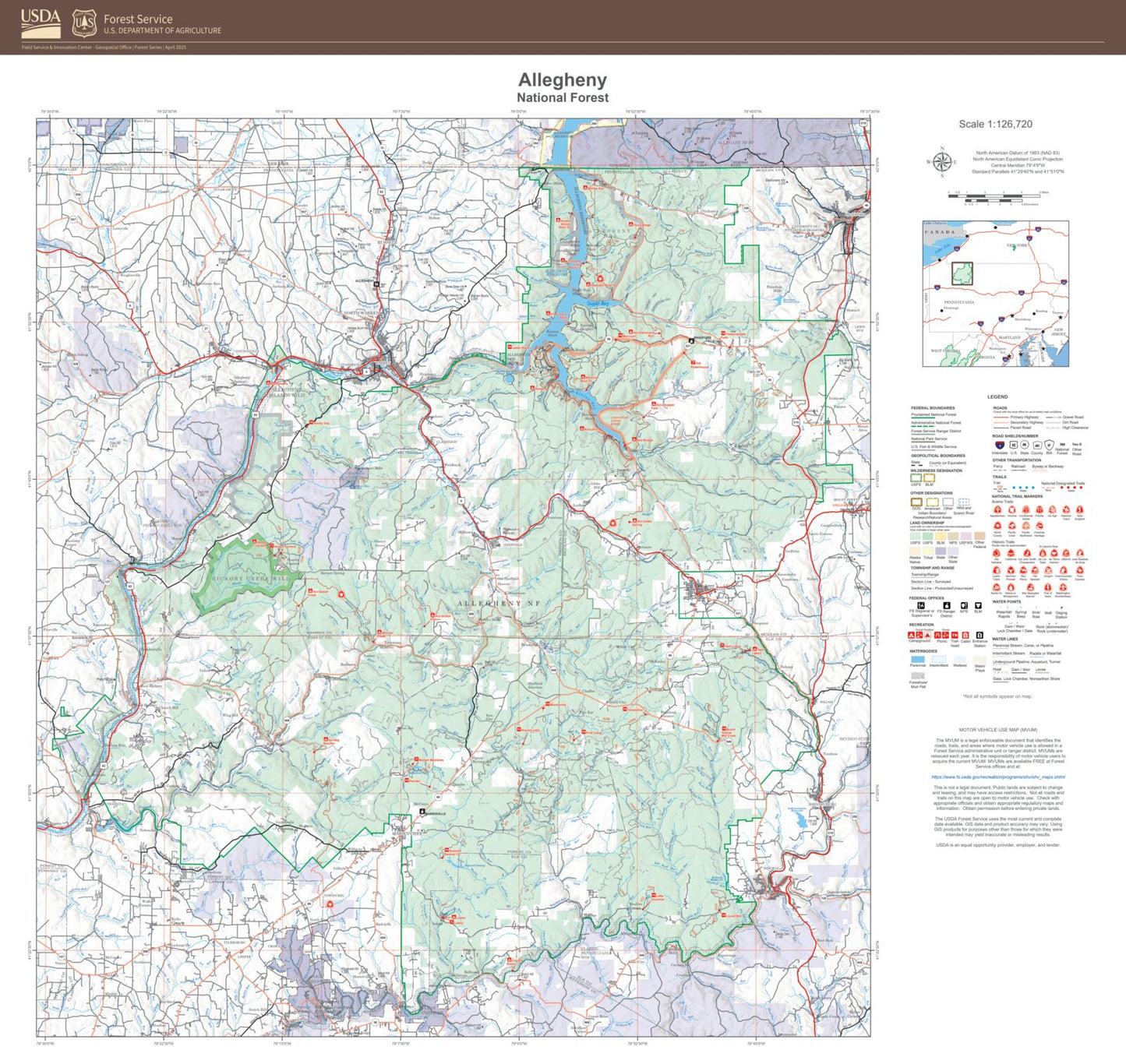Expand the ROADS legend section
Viewport: 1126px width, 1064px height.
[1001, 407]
